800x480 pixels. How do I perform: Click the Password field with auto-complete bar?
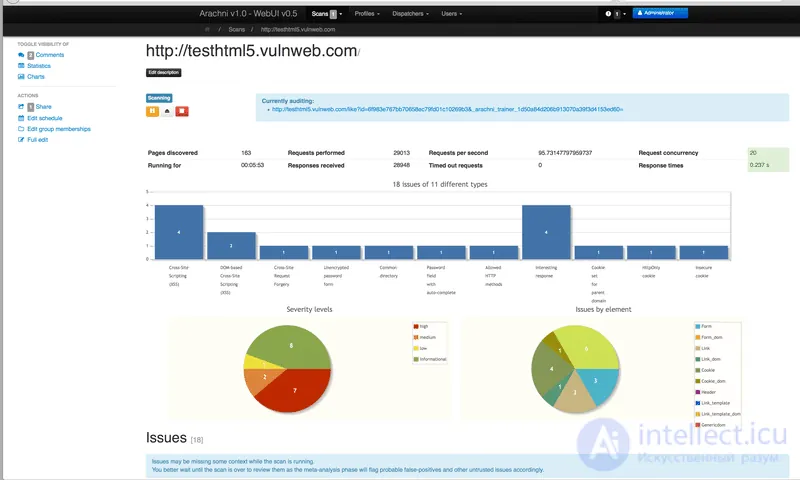(x=441, y=252)
